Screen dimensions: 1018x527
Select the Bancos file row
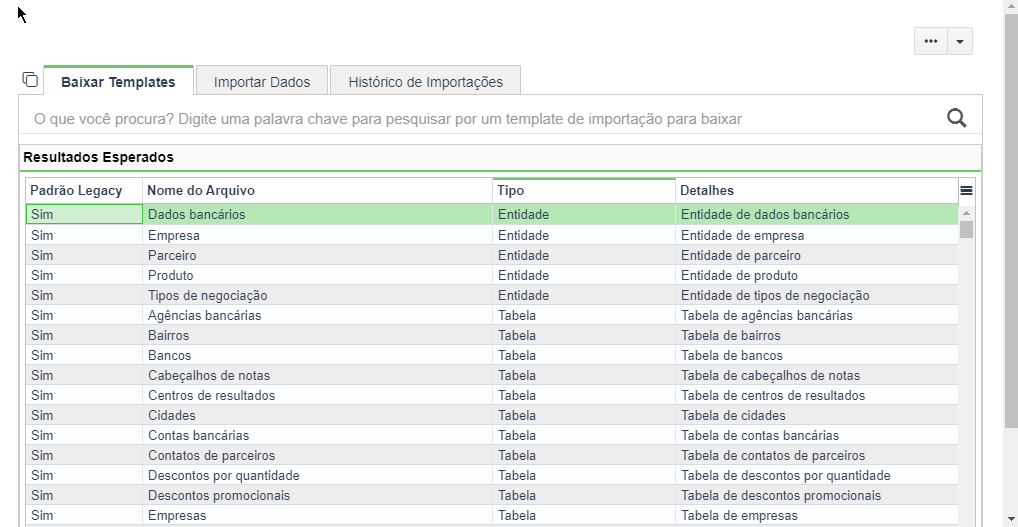[491, 356]
